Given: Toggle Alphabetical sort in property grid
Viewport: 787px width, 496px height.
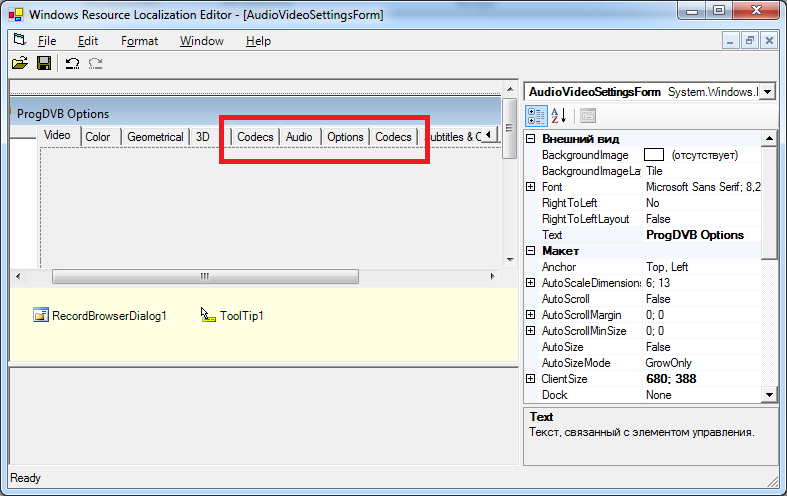Looking at the screenshot, I should click(558, 116).
